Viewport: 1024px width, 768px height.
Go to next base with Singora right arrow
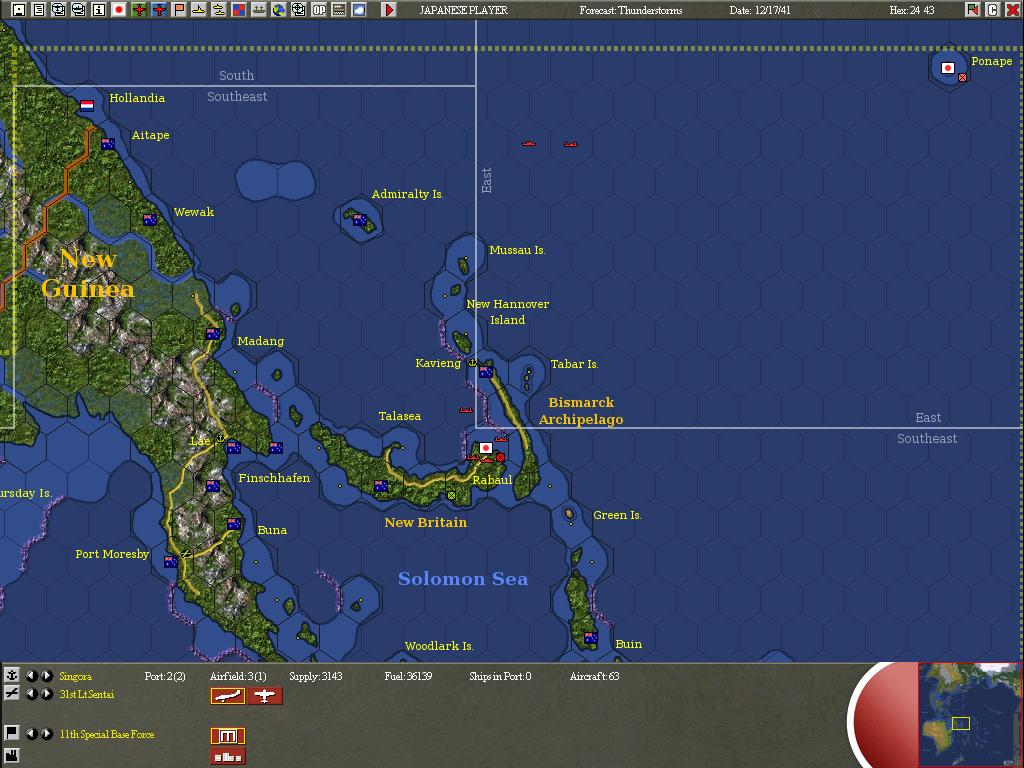[46, 675]
